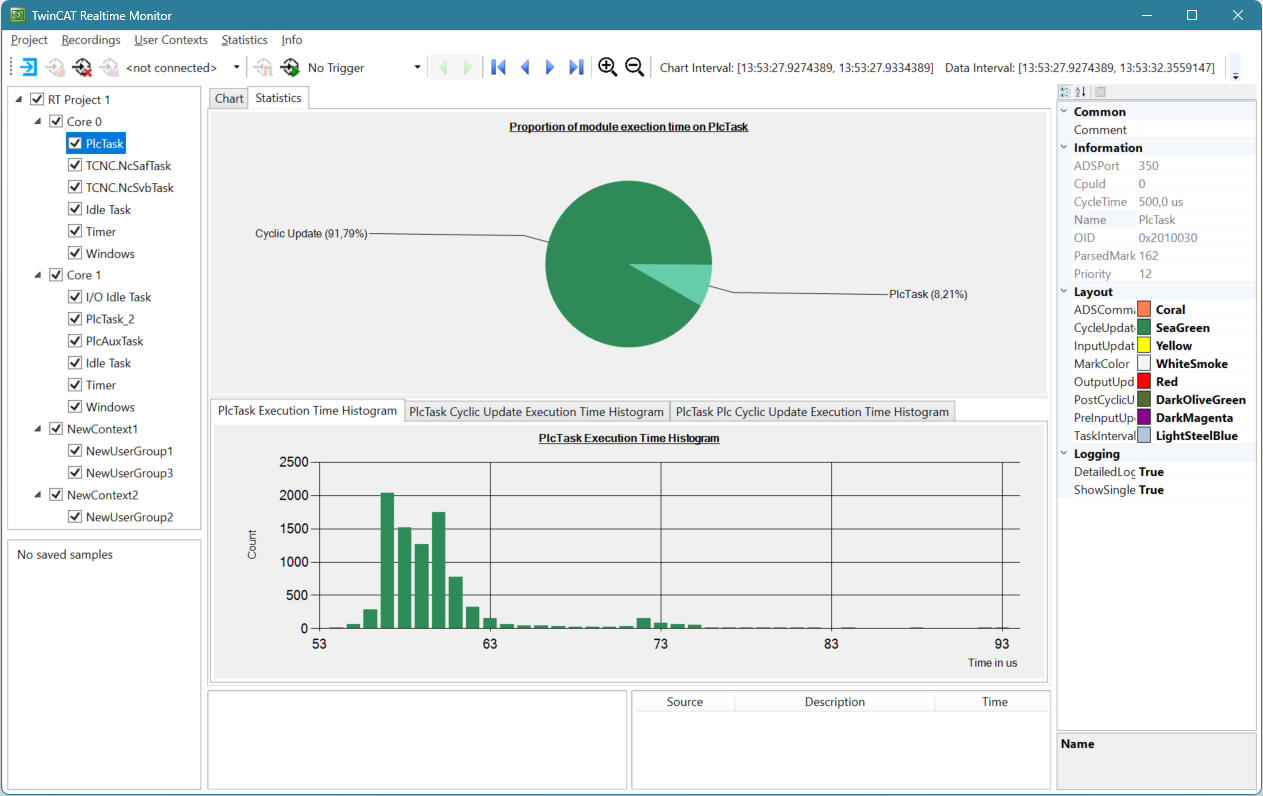
Task: Click the zoom out magnifier icon
Action: pyautogui.click(x=634, y=67)
